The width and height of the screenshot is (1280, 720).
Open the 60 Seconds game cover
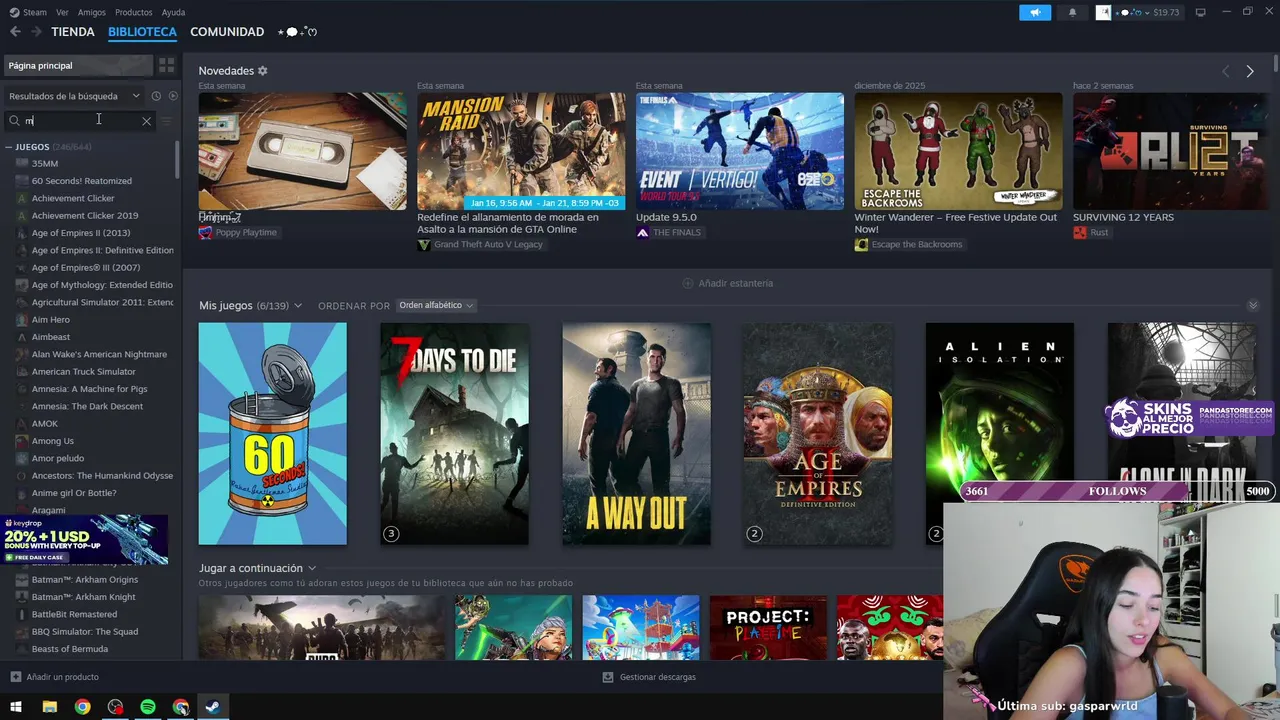click(x=272, y=434)
